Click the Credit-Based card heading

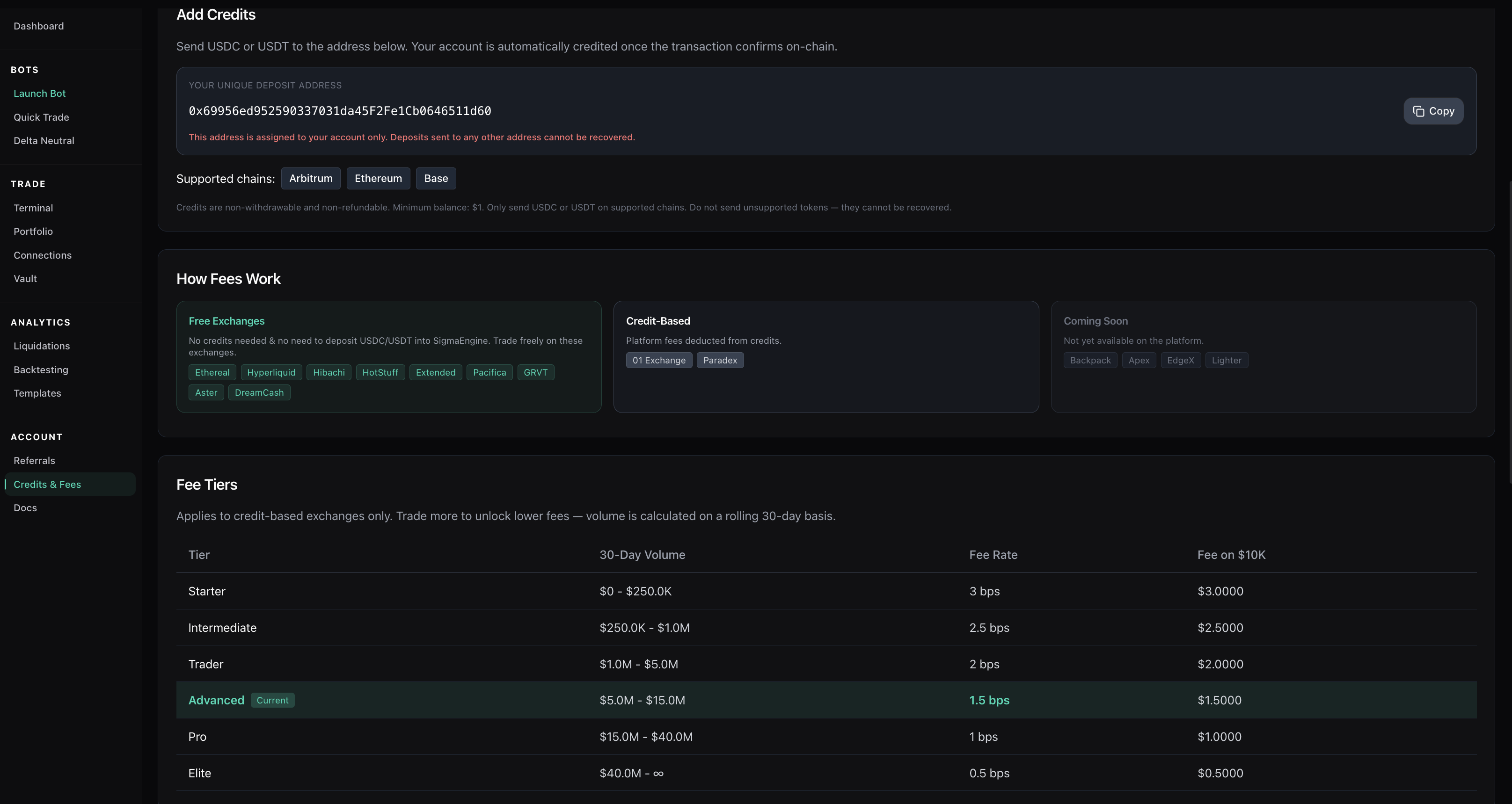(658, 321)
